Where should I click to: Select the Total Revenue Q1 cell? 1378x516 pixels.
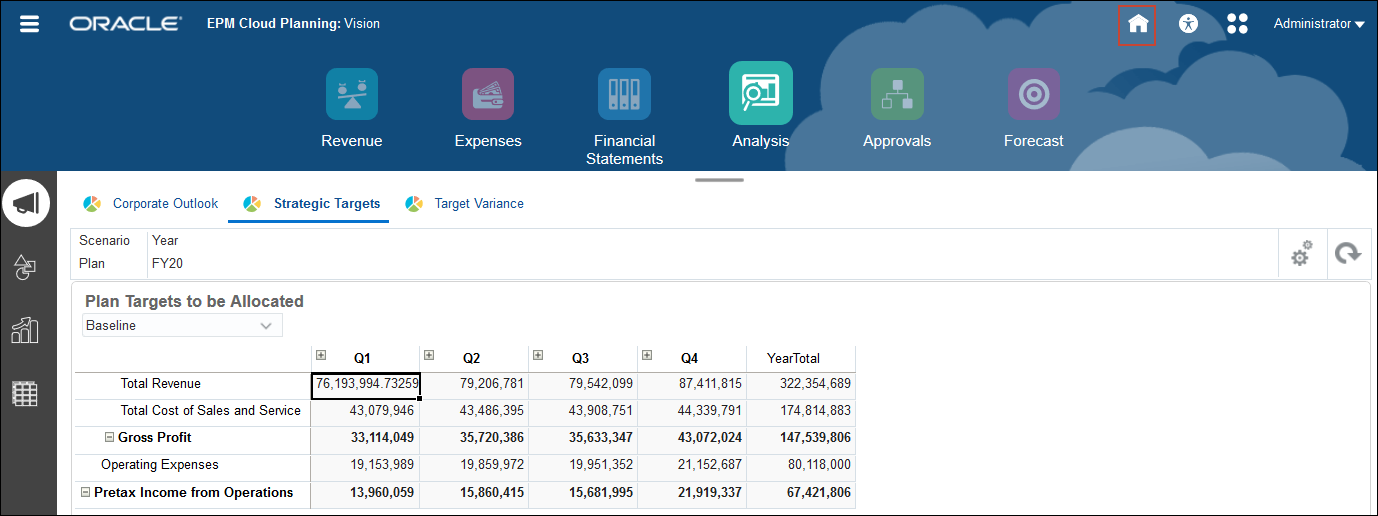click(x=365, y=384)
